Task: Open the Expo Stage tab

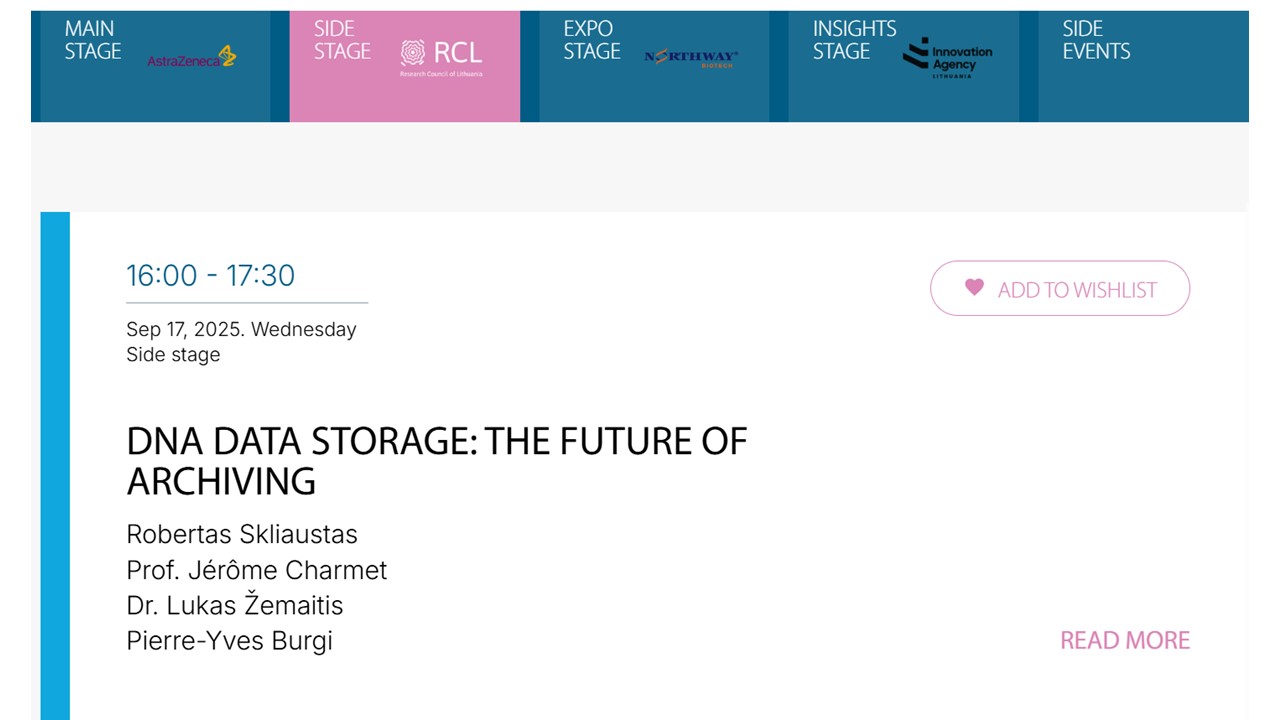Action: point(654,66)
